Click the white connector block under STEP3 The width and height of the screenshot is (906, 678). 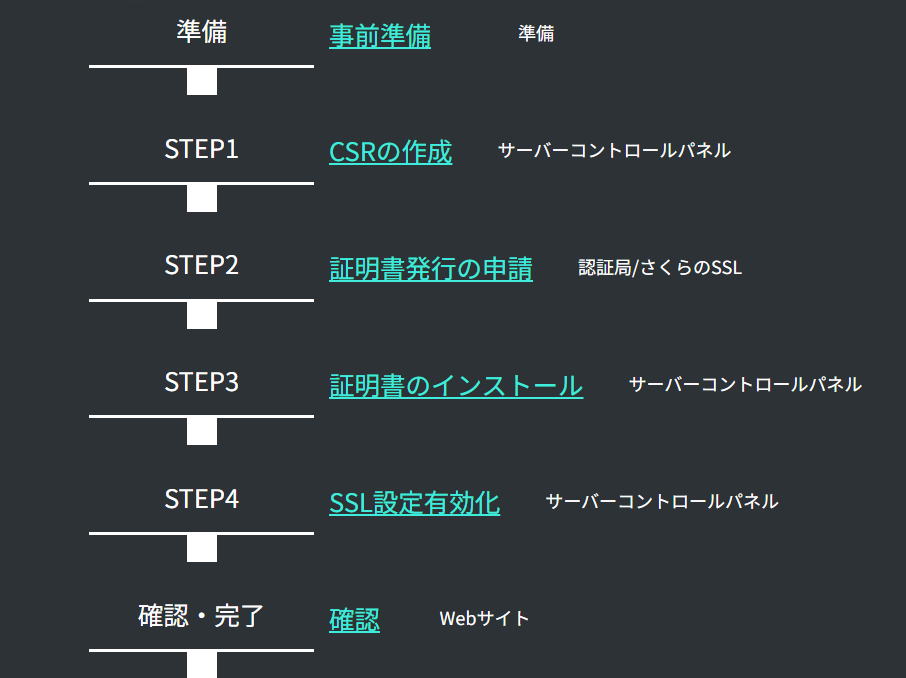pos(202,432)
